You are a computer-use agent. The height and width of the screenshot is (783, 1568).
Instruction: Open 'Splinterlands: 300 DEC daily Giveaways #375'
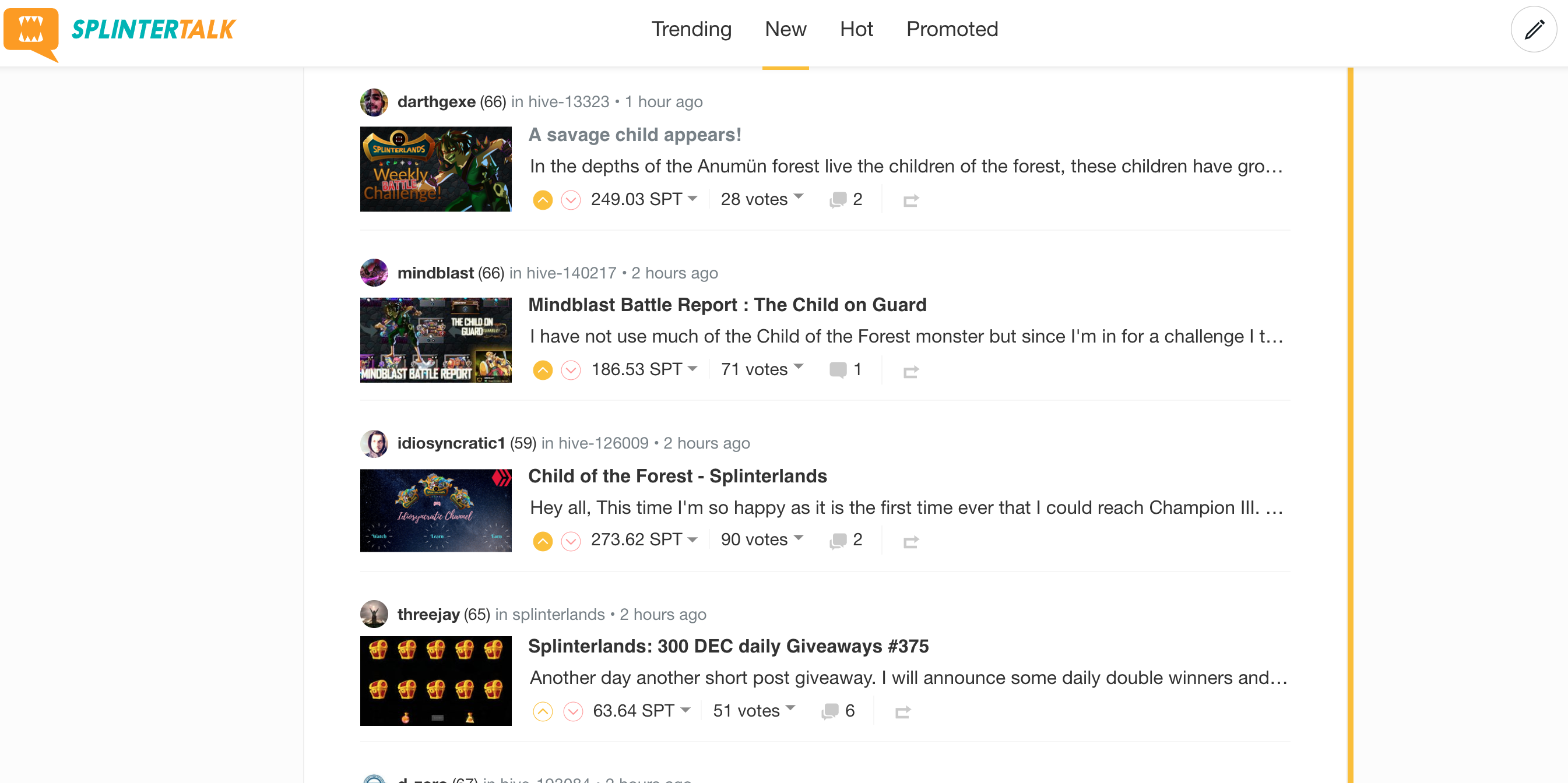(728, 646)
